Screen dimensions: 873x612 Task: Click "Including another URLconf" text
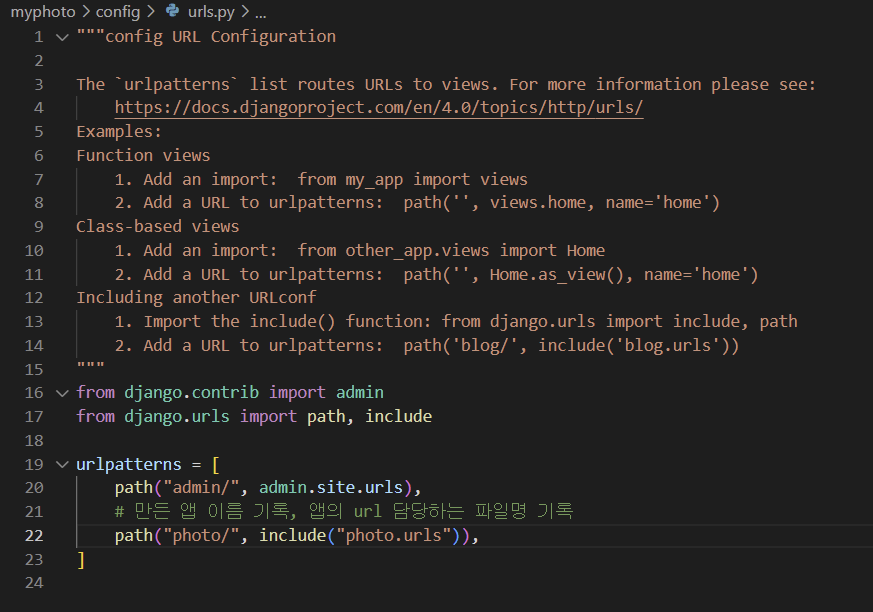pyautogui.click(x=196, y=298)
